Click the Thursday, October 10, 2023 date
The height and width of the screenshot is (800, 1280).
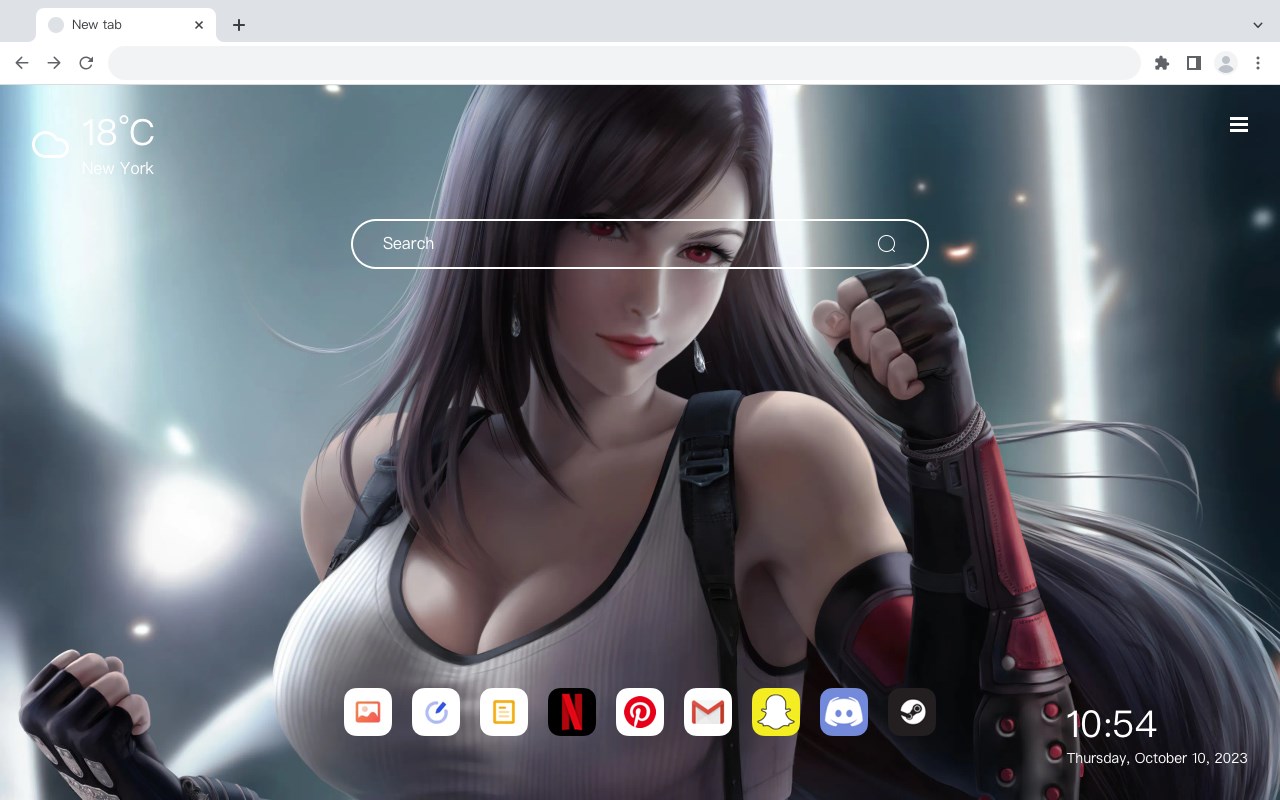click(1157, 758)
